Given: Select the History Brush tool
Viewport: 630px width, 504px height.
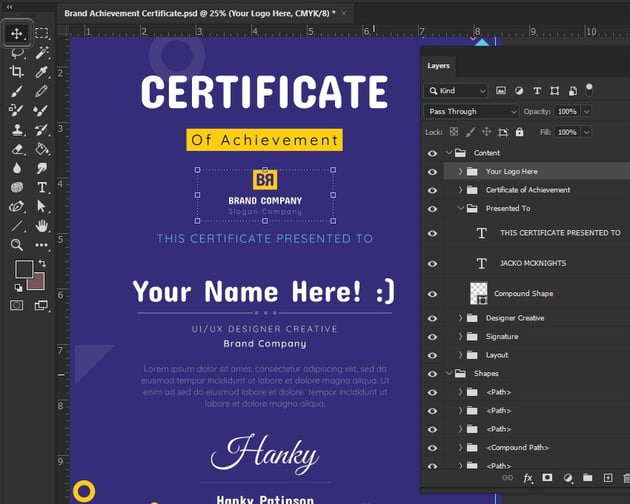Looking at the screenshot, I should point(41,130).
